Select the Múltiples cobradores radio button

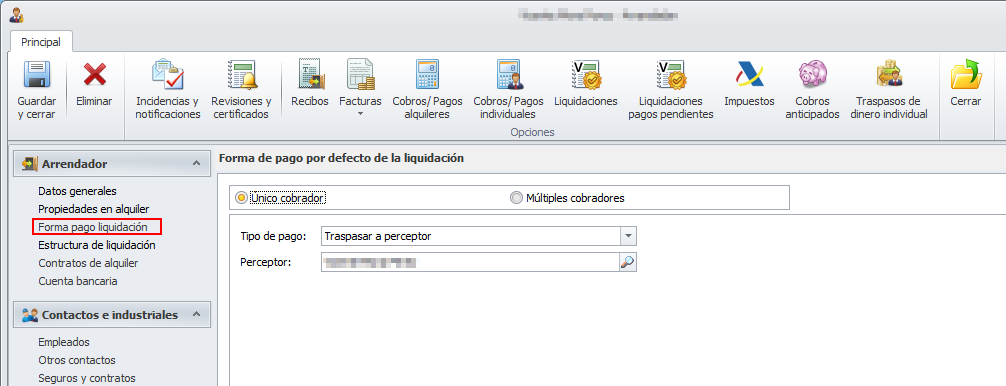coord(516,198)
